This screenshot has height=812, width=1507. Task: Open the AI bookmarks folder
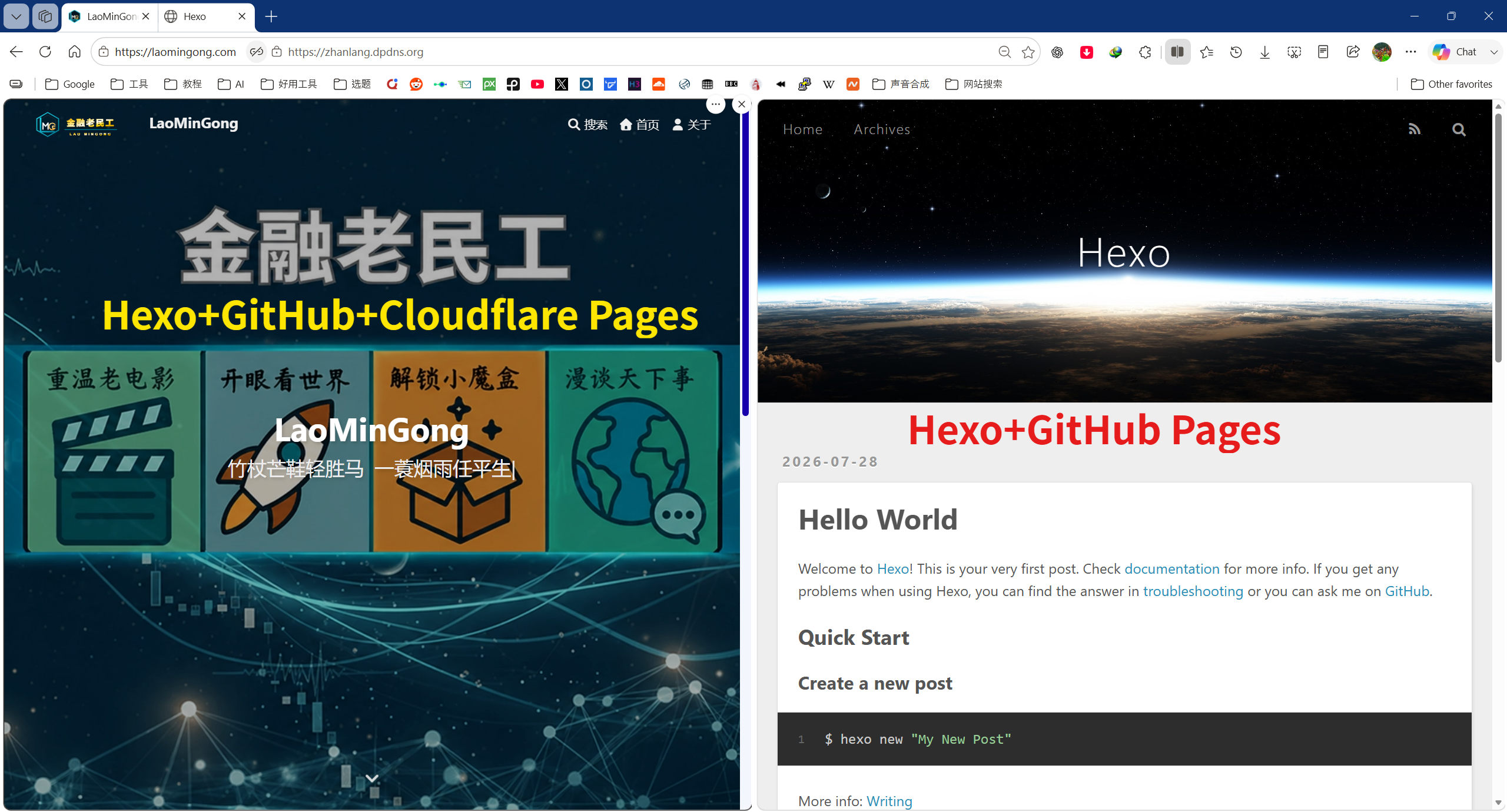pyautogui.click(x=231, y=84)
